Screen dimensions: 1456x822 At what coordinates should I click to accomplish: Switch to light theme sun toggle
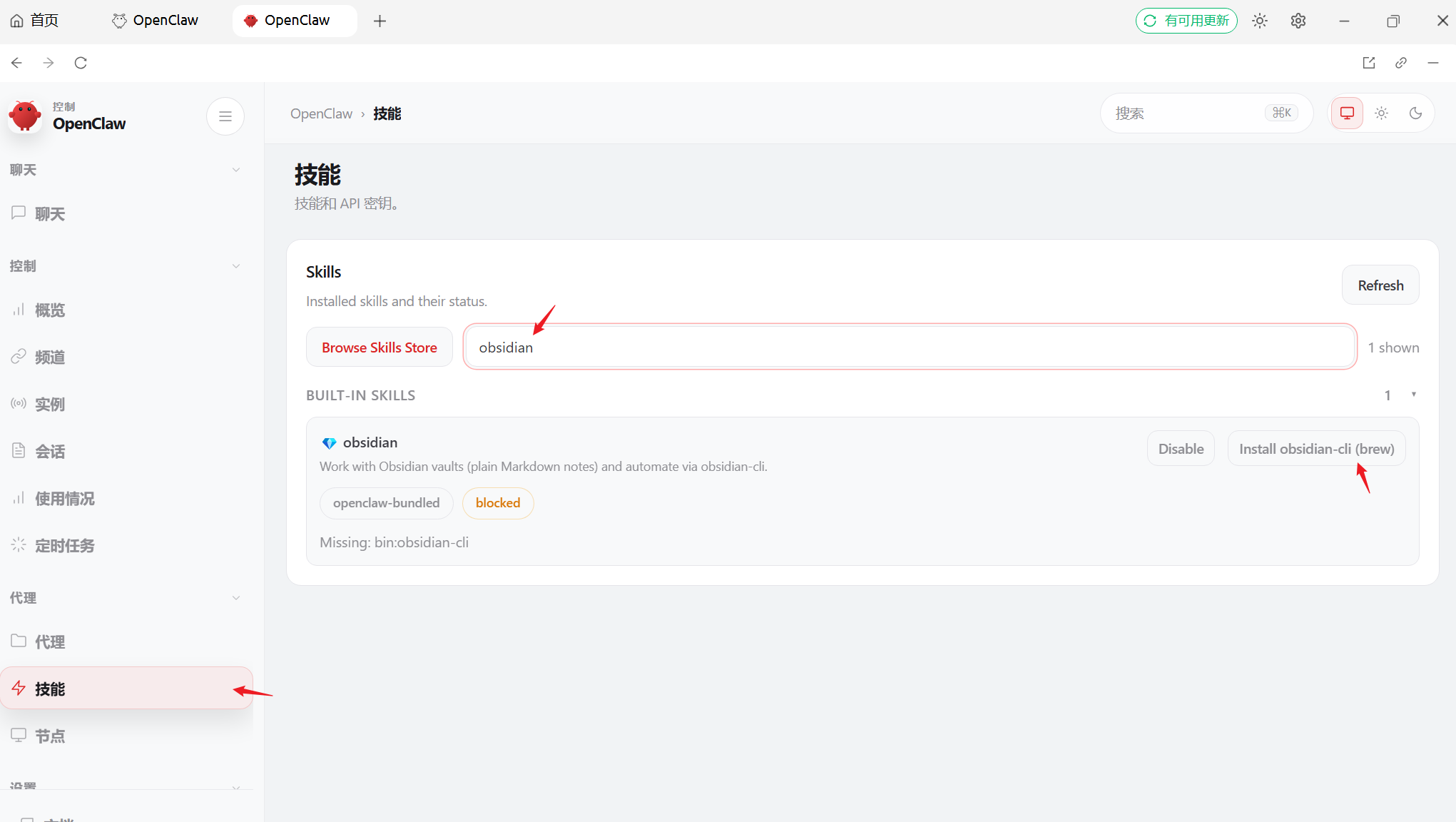(x=1381, y=113)
